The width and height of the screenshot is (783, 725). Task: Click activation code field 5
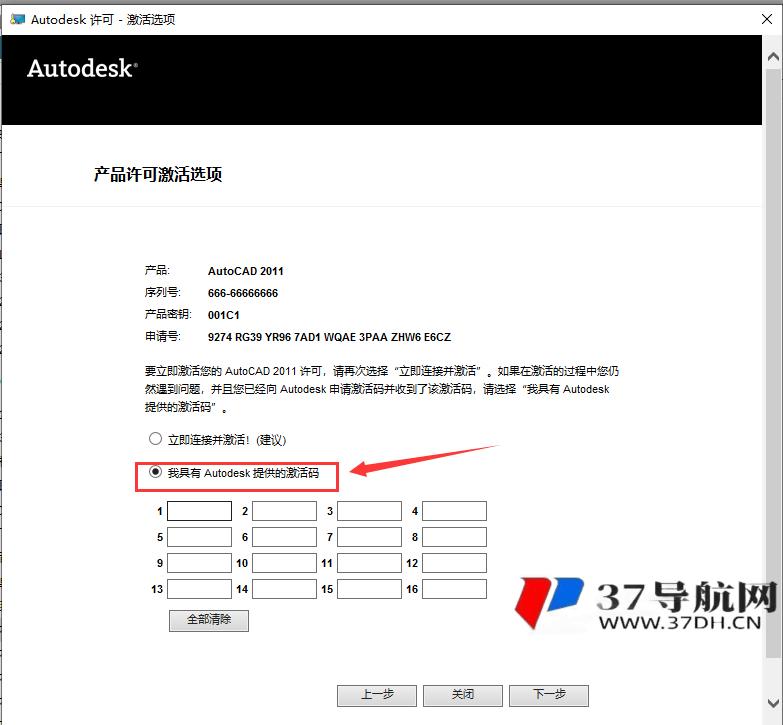(199, 537)
